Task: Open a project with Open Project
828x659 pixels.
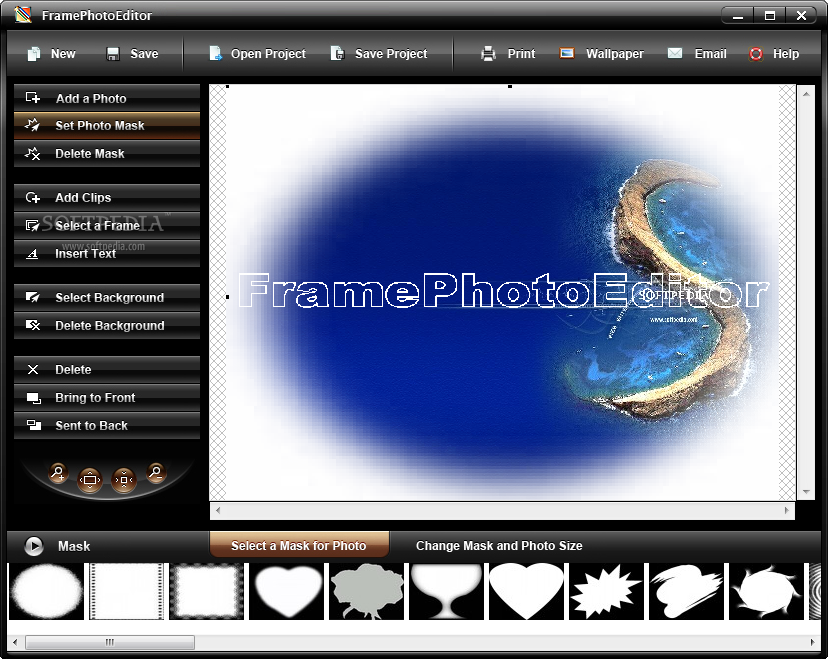Action: [x=257, y=54]
